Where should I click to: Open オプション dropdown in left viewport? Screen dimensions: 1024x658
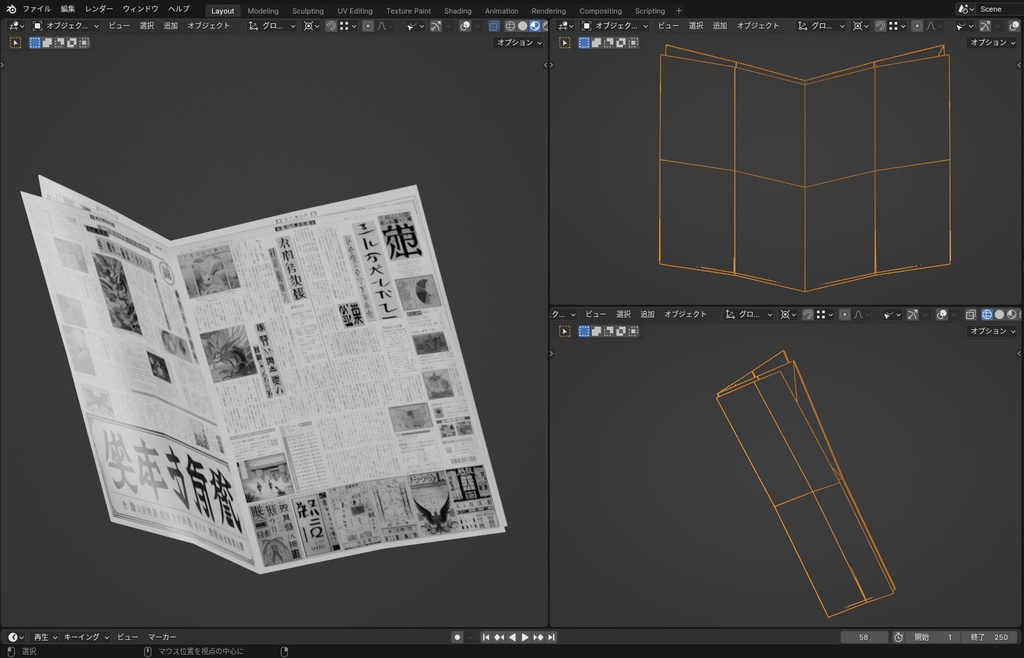point(519,42)
